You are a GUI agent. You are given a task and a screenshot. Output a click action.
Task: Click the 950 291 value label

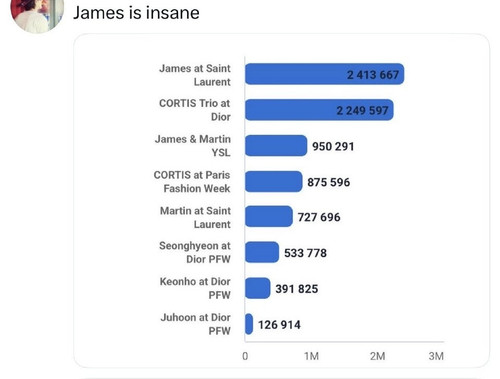point(333,146)
